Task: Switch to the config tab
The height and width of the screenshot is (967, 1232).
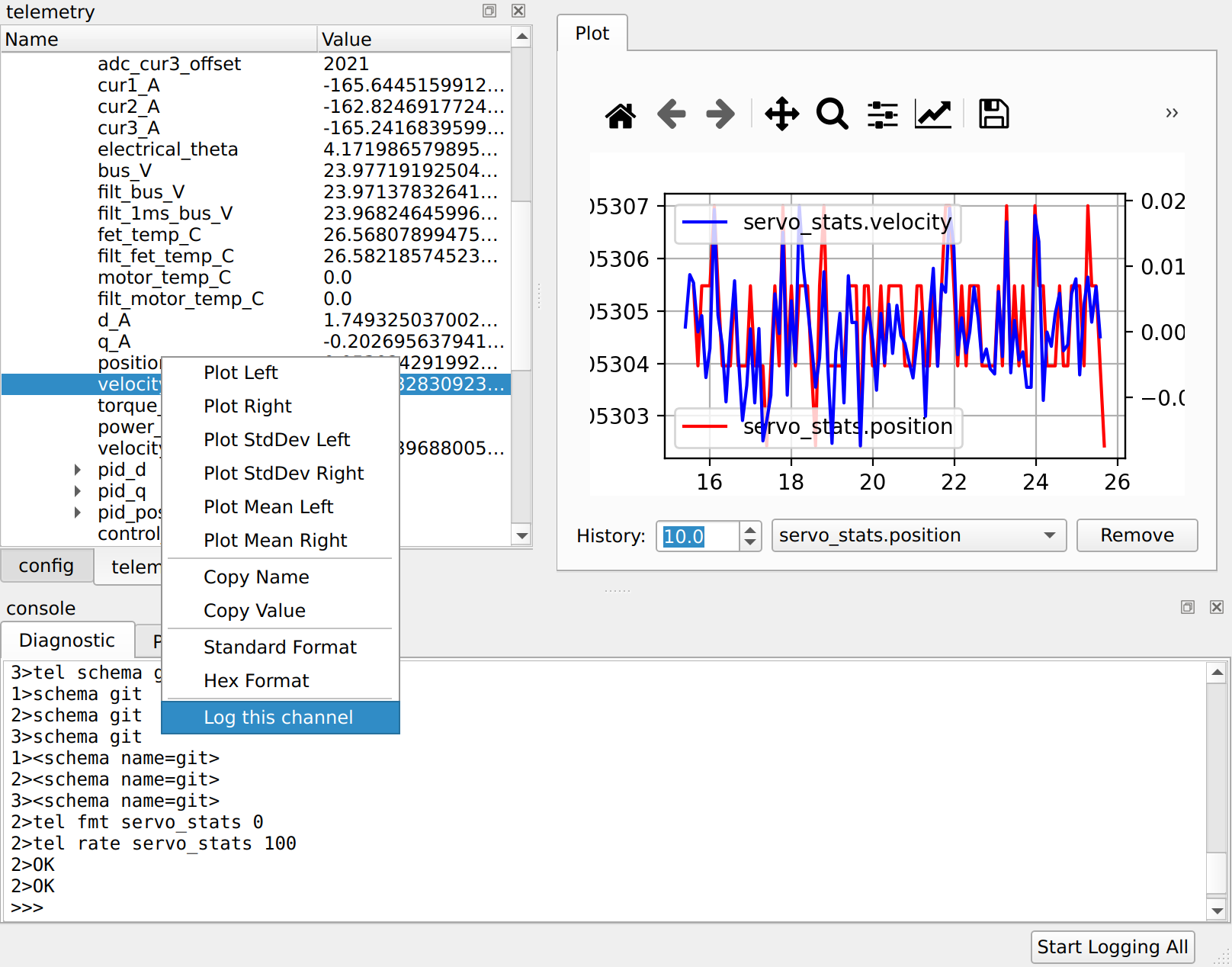Action: [x=47, y=565]
